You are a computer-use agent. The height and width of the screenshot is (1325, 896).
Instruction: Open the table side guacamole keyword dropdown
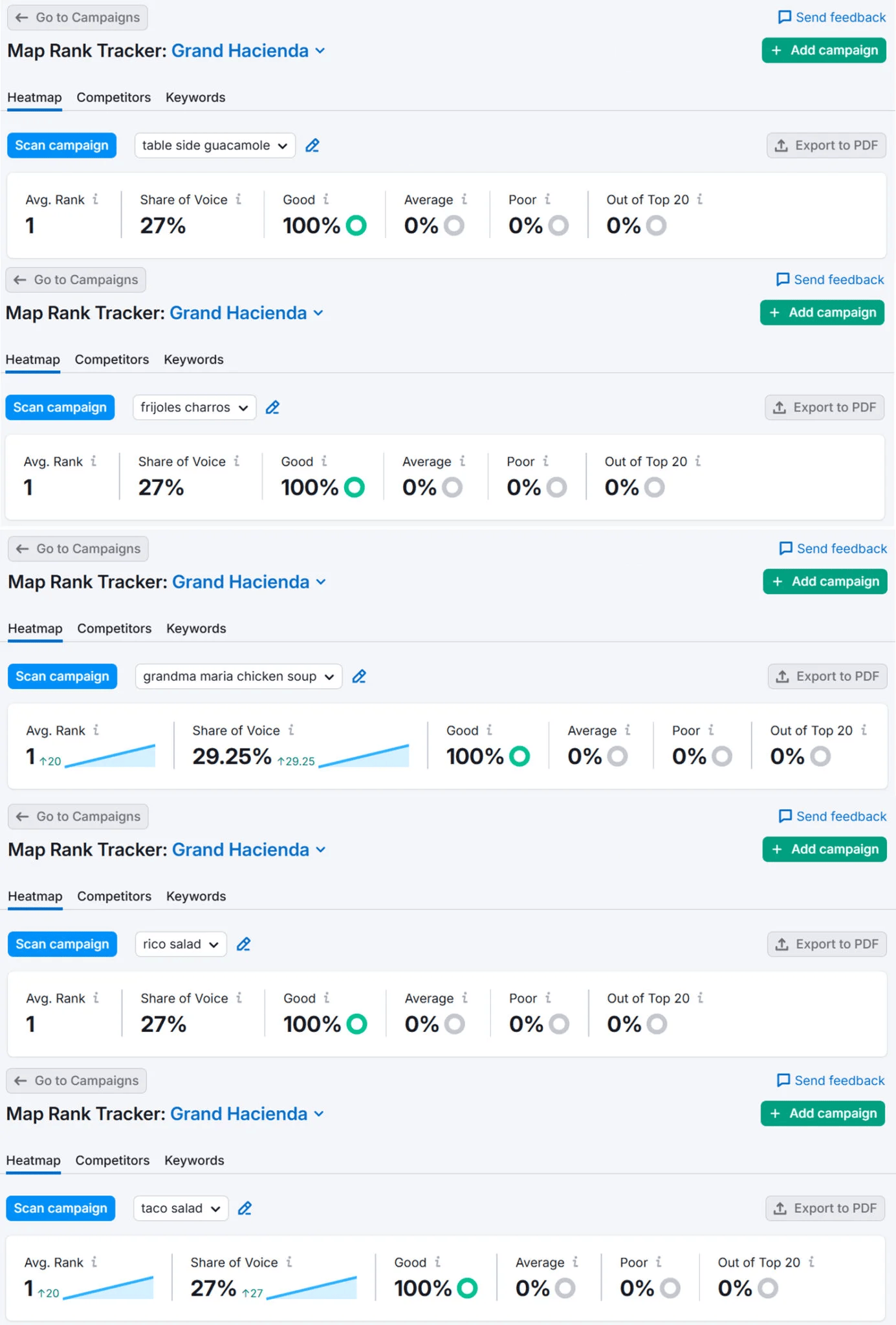tap(215, 146)
